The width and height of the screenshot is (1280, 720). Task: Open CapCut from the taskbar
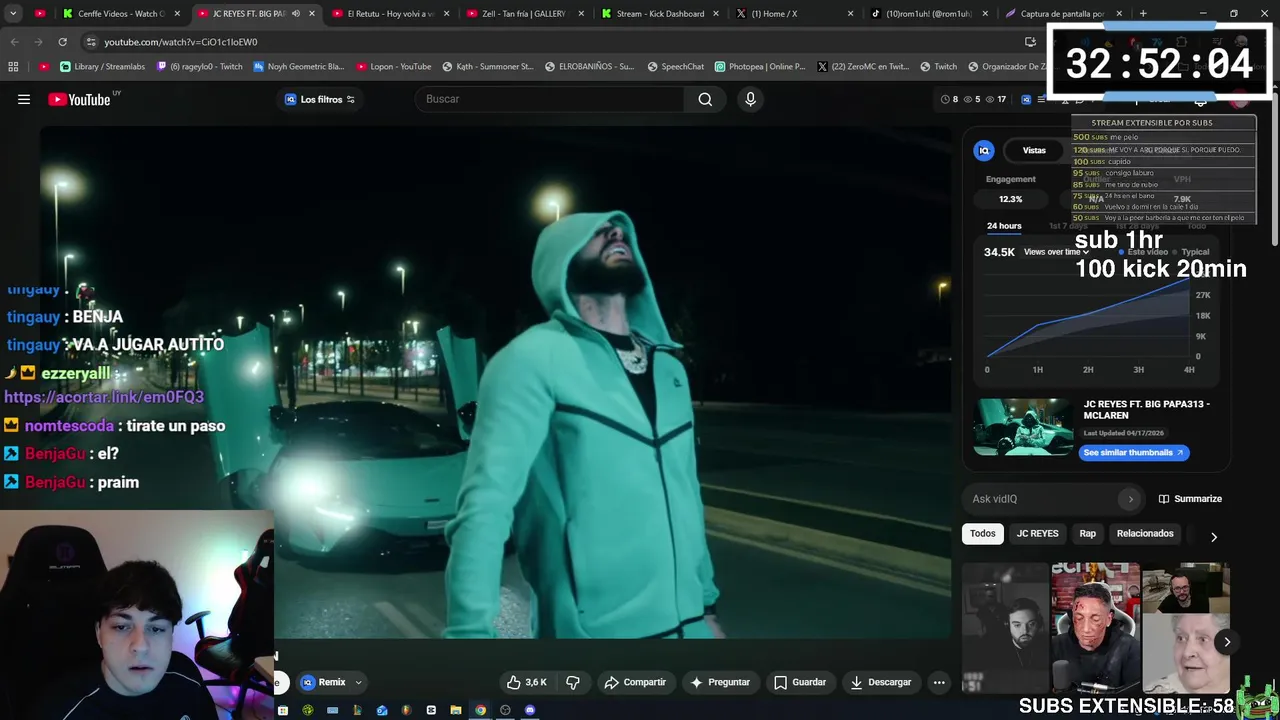pos(431,710)
